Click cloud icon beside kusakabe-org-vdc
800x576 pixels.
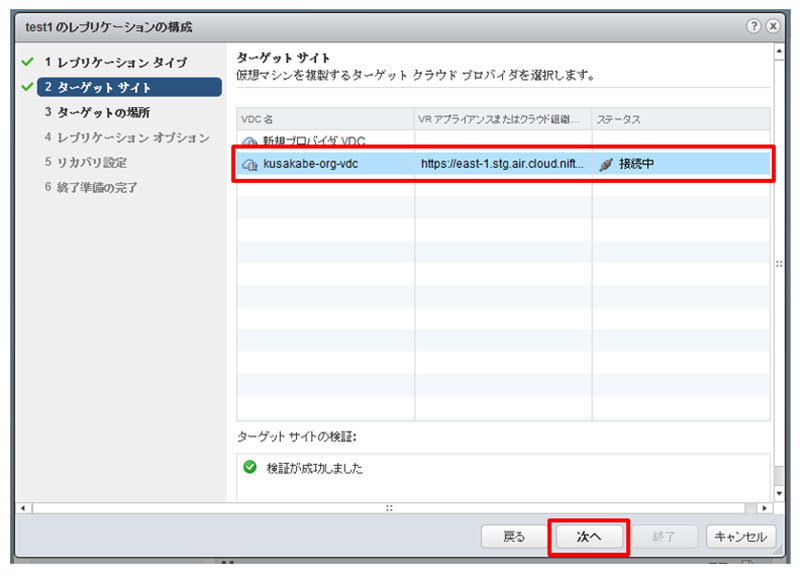pos(249,164)
